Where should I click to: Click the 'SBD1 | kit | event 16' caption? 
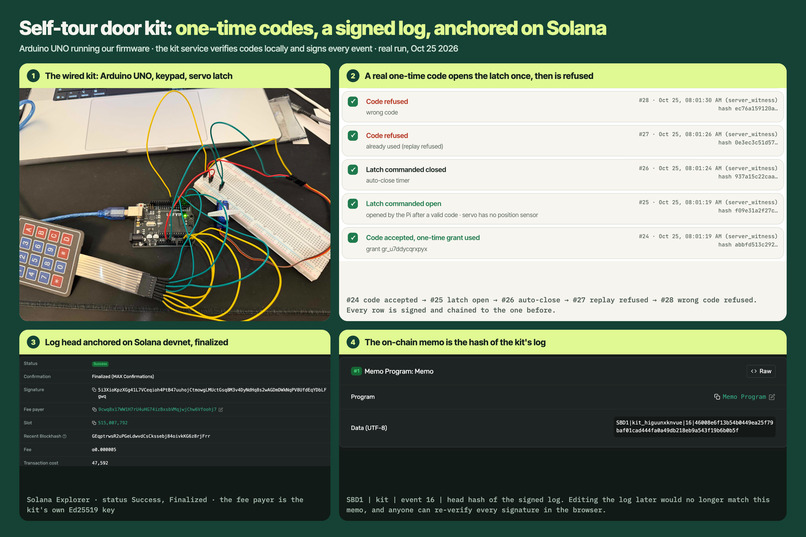[558, 505]
